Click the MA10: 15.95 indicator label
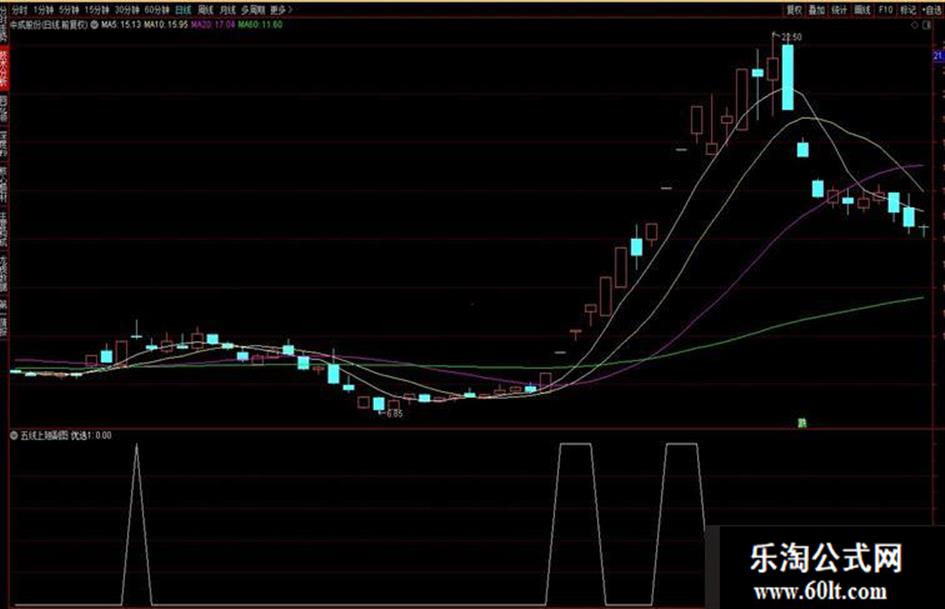Viewport: 945px width, 609px height. pyautogui.click(x=166, y=25)
